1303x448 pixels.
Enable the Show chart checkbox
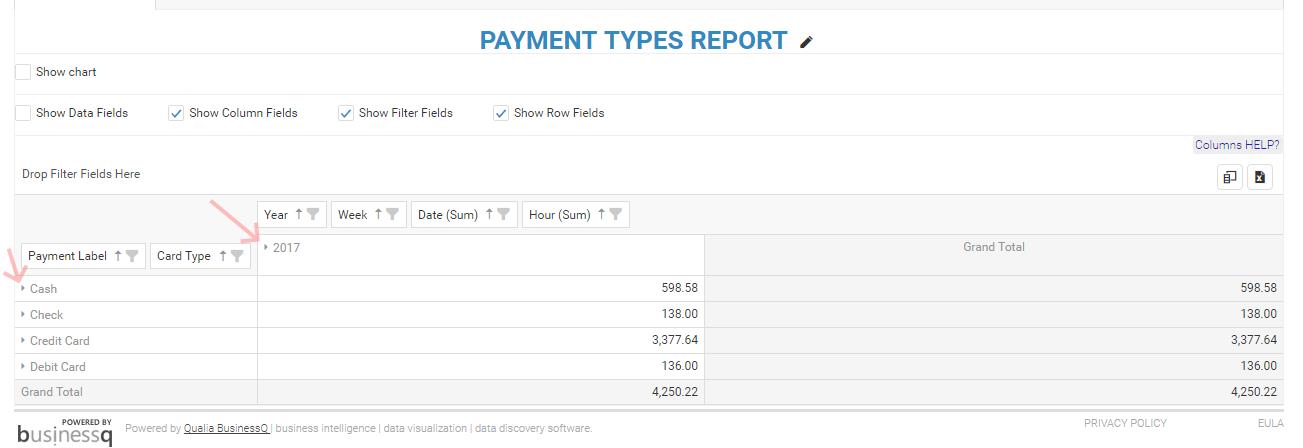click(23, 72)
